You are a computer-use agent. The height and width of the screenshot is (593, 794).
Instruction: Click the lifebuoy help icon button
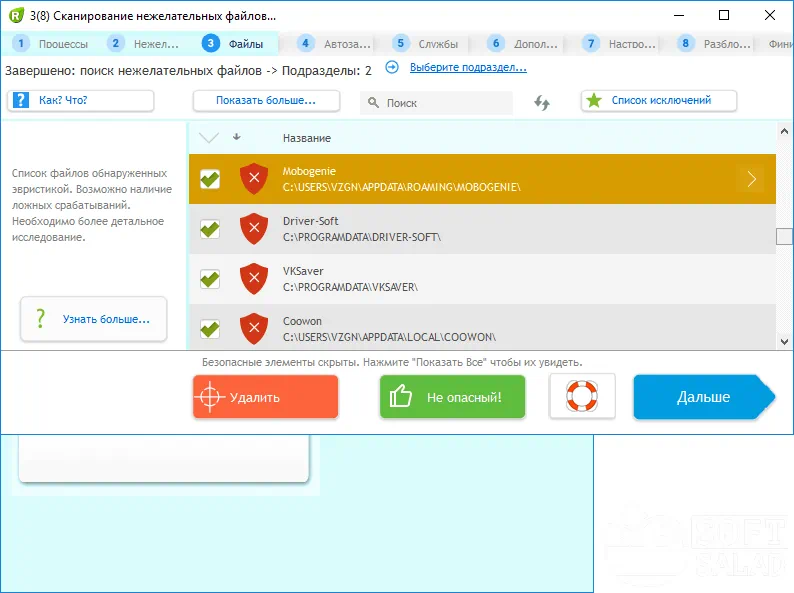click(x=582, y=396)
